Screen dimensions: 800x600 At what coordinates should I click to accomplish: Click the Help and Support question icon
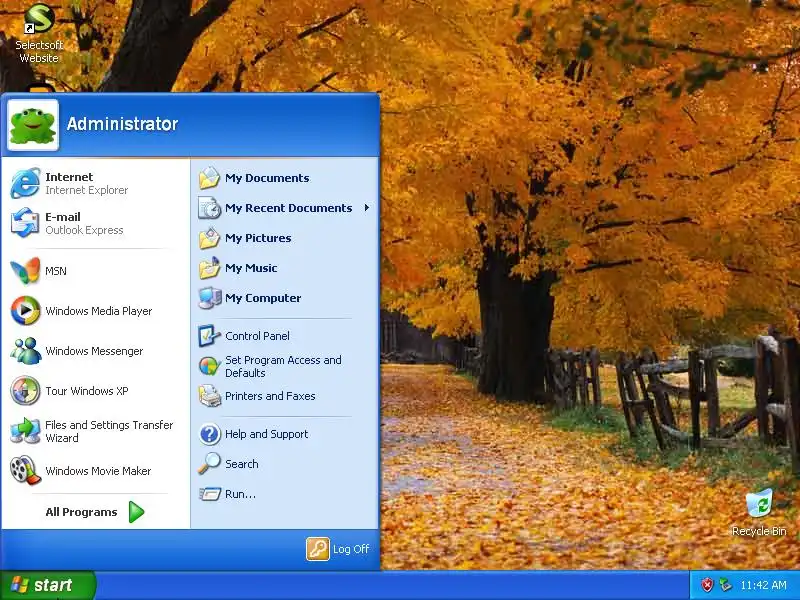tap(209, 434)
